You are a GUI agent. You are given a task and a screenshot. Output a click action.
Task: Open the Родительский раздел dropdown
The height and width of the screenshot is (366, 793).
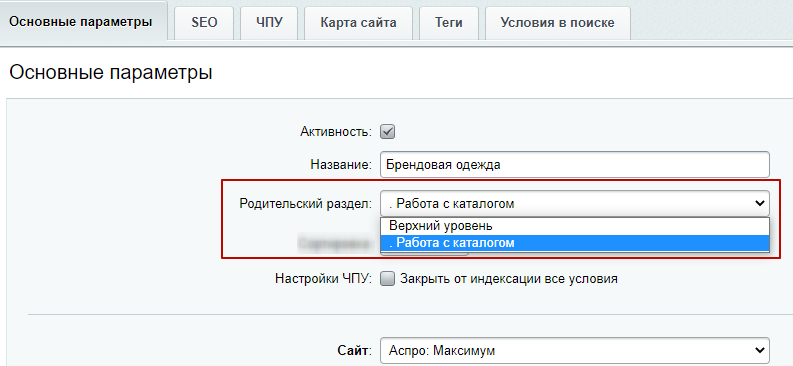575,203
